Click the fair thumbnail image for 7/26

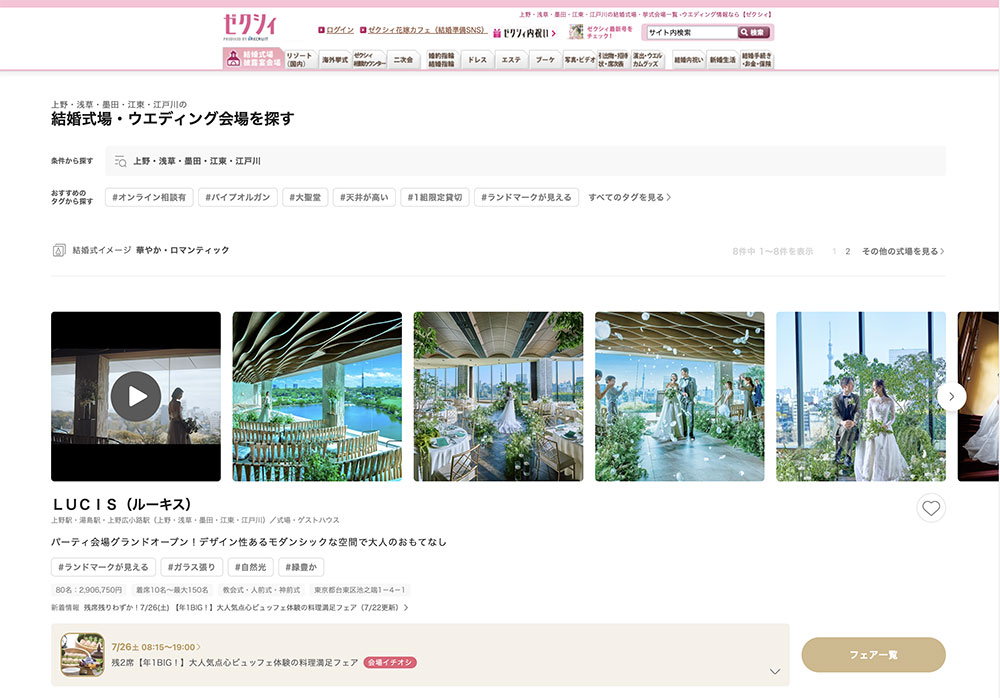tap(82, 655)
